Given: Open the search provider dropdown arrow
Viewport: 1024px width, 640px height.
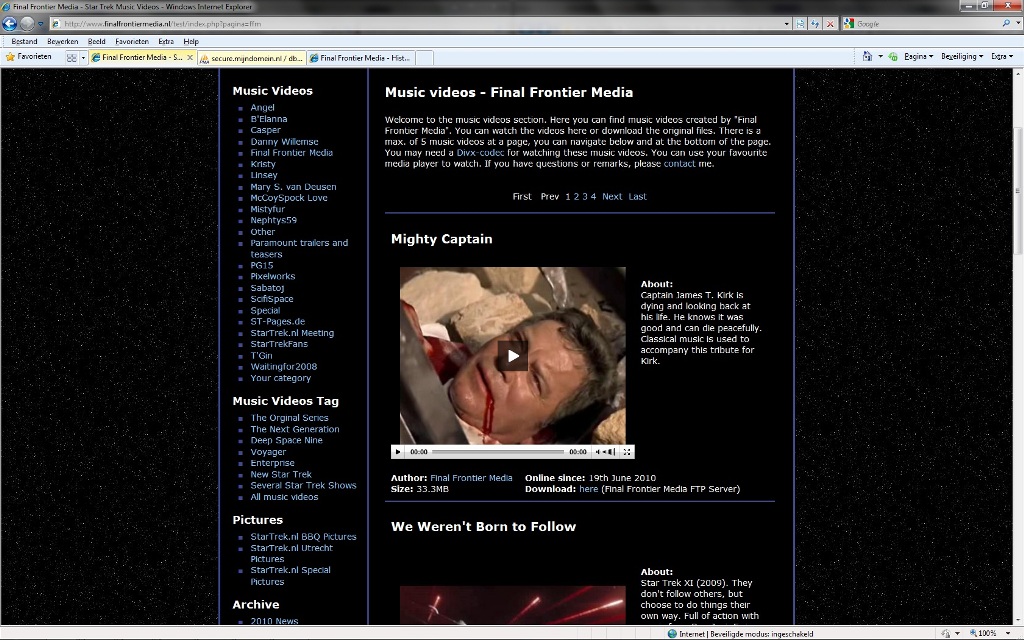Looking at the screenshot, I should coord(1016,24).
